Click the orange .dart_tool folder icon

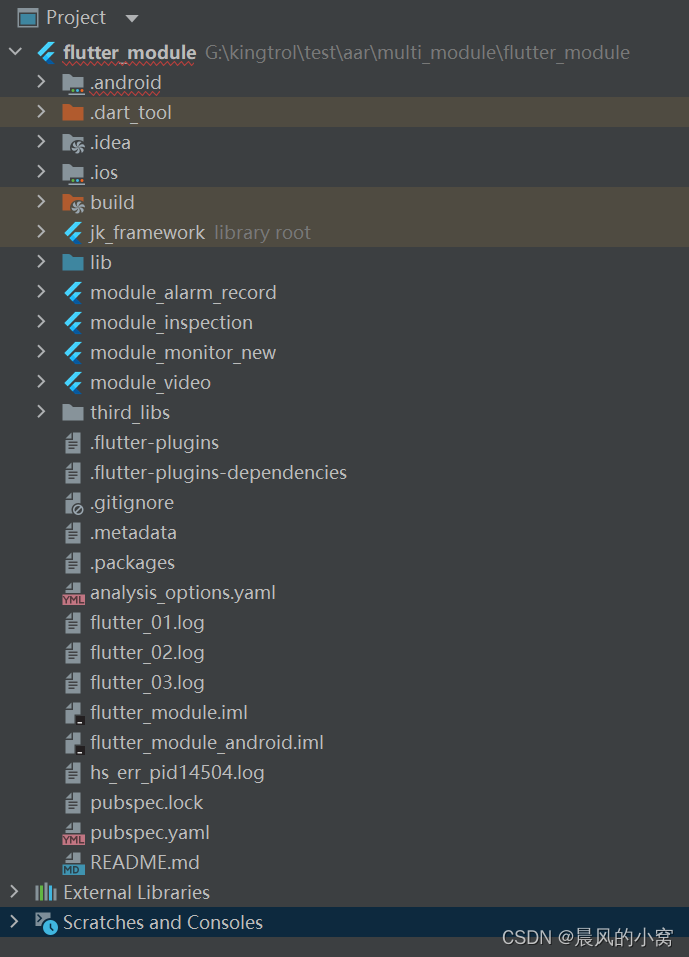click(x=73, y=112)
